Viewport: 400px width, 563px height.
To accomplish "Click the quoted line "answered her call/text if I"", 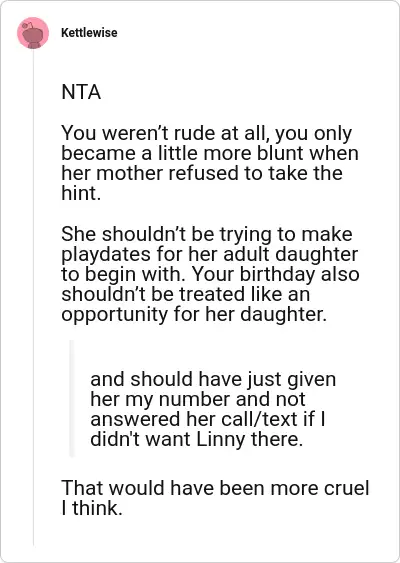I will pos(208,419).
